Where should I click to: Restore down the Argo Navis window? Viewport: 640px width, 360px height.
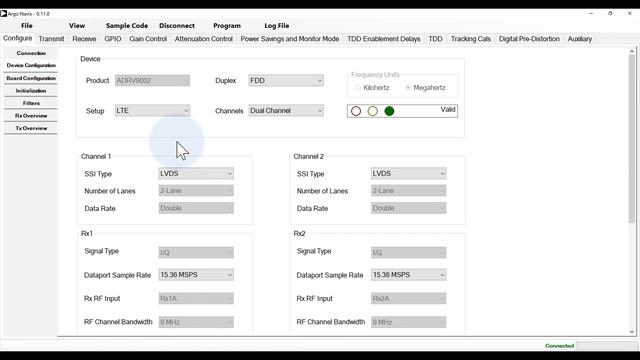click(610, 13)
